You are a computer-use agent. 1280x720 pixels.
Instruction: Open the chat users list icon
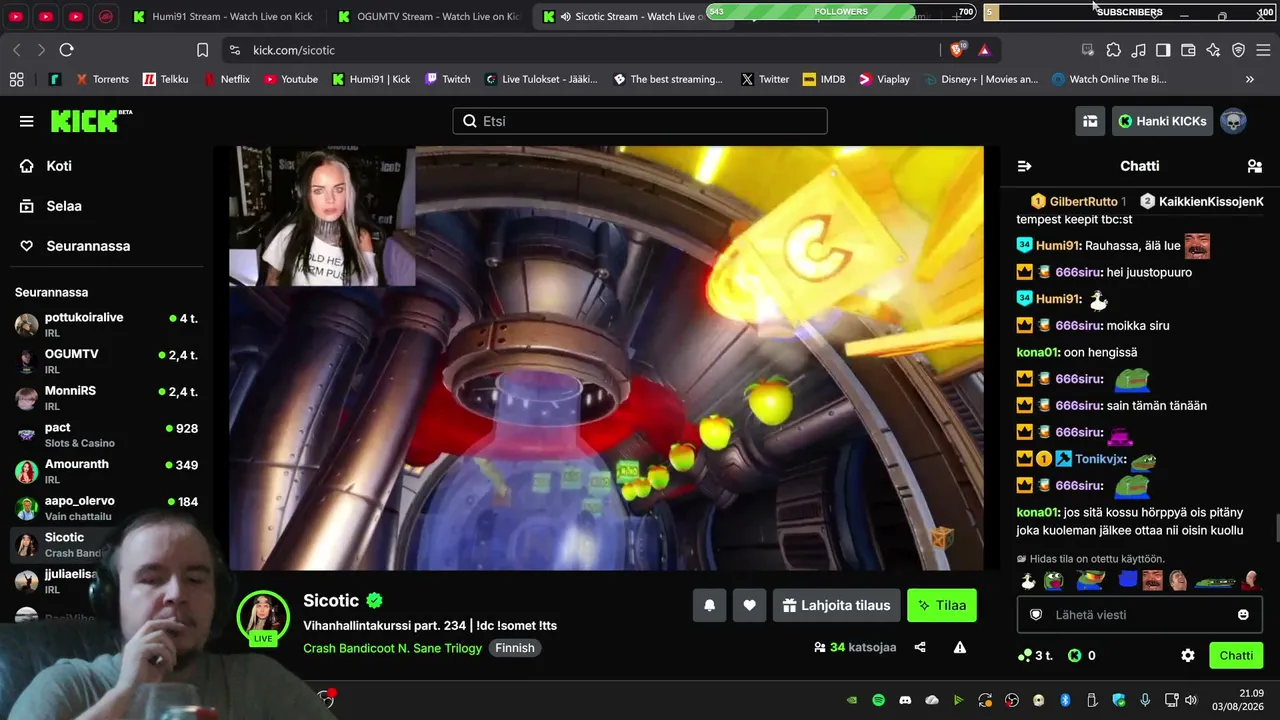(1254, 166)
